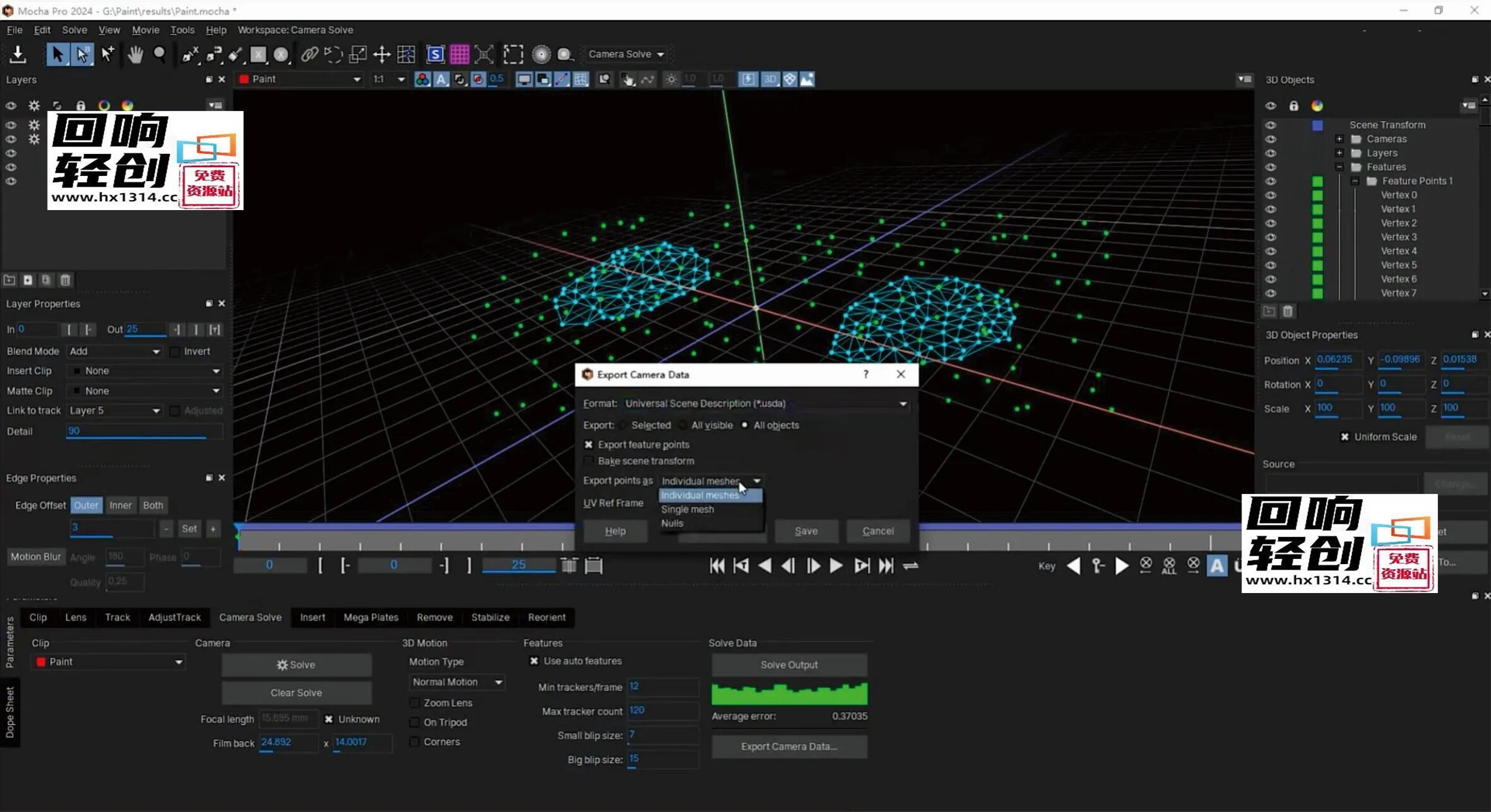1491x812 pixels.
Task: Select the Zoom magnifier tool
Action: pos(160,54)
